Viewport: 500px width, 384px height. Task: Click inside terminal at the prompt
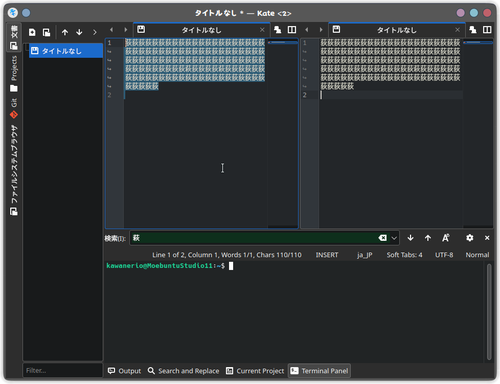(x=231, y=266)
